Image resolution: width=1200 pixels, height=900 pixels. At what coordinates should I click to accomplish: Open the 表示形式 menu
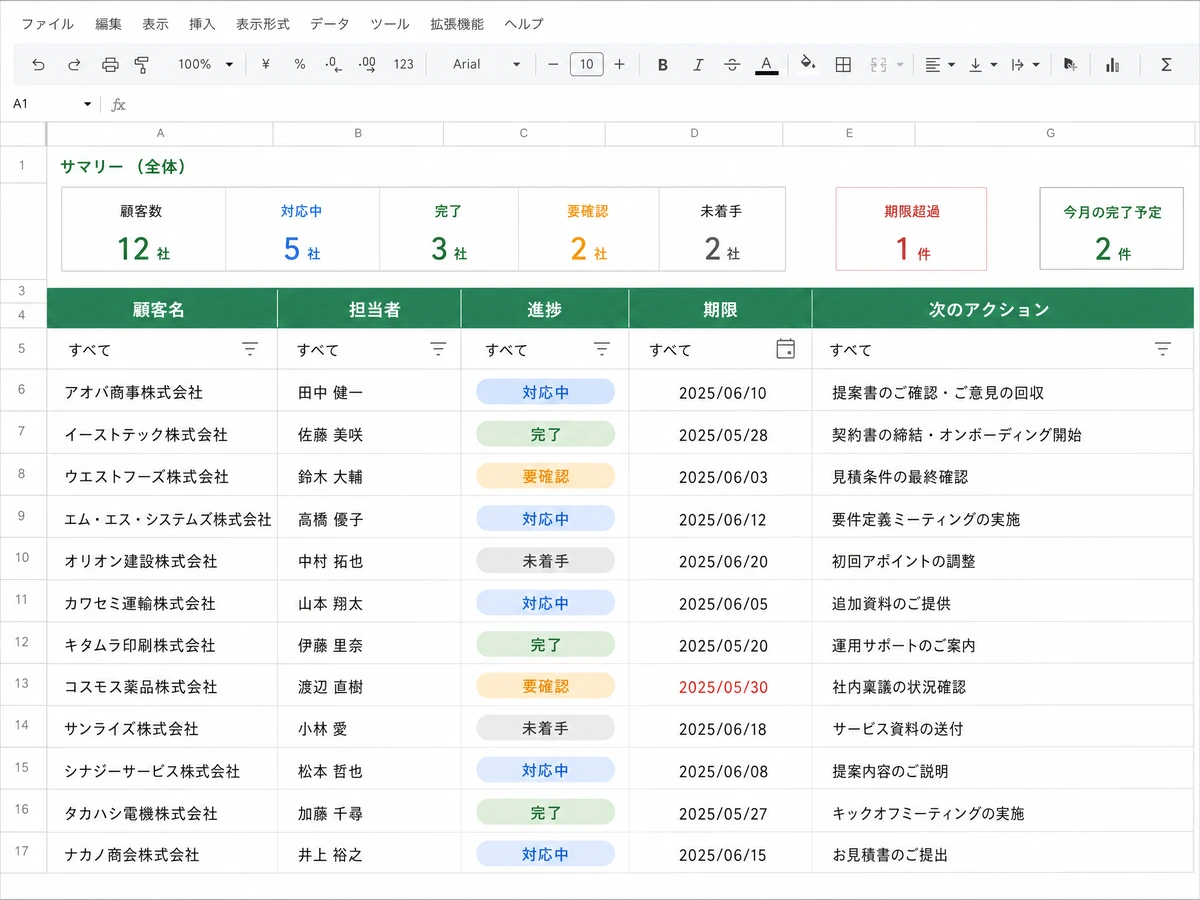[x=263, y=23]
